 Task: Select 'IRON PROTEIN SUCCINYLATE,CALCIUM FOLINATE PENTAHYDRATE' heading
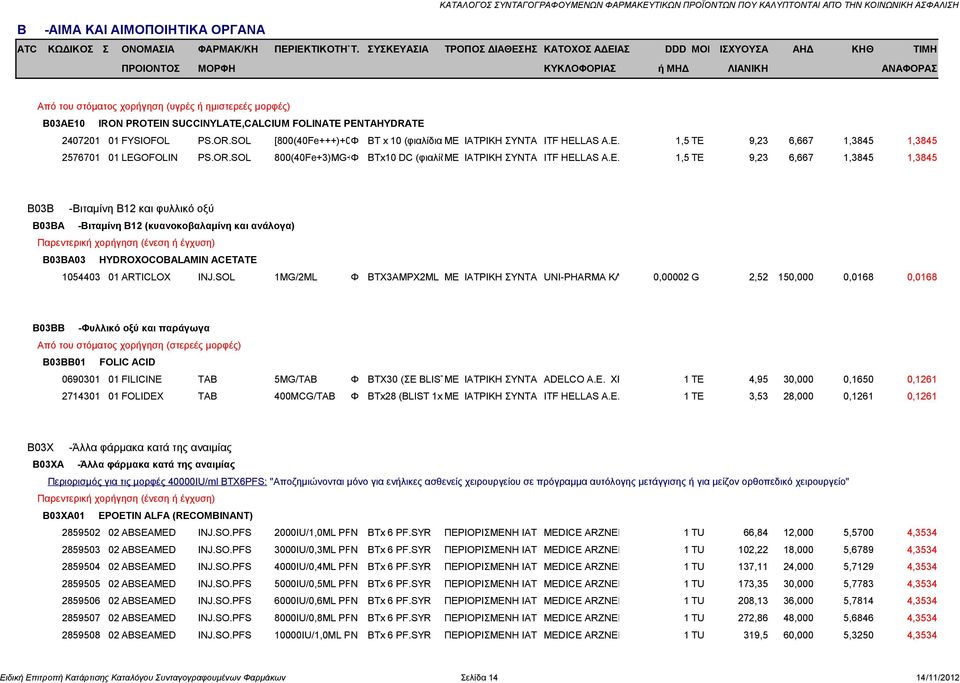click(261, 124)
